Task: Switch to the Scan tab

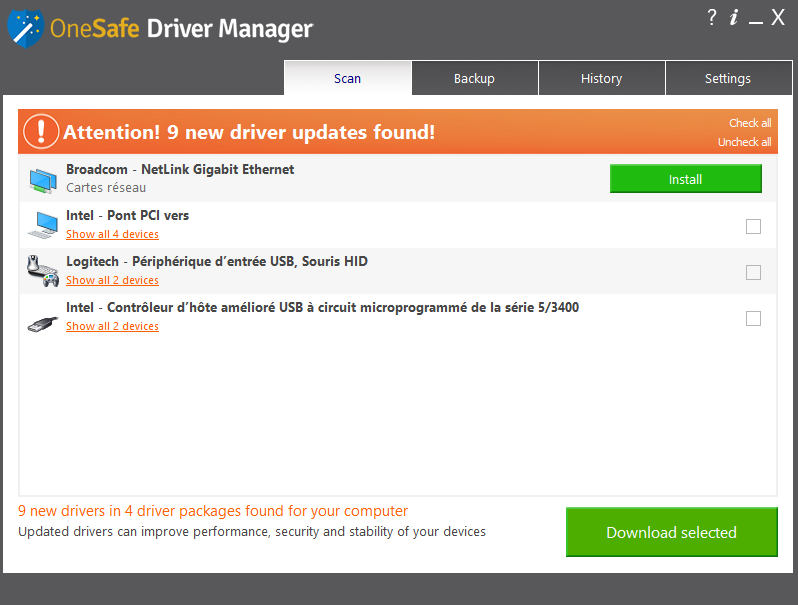Action: [x=348, y=78]
